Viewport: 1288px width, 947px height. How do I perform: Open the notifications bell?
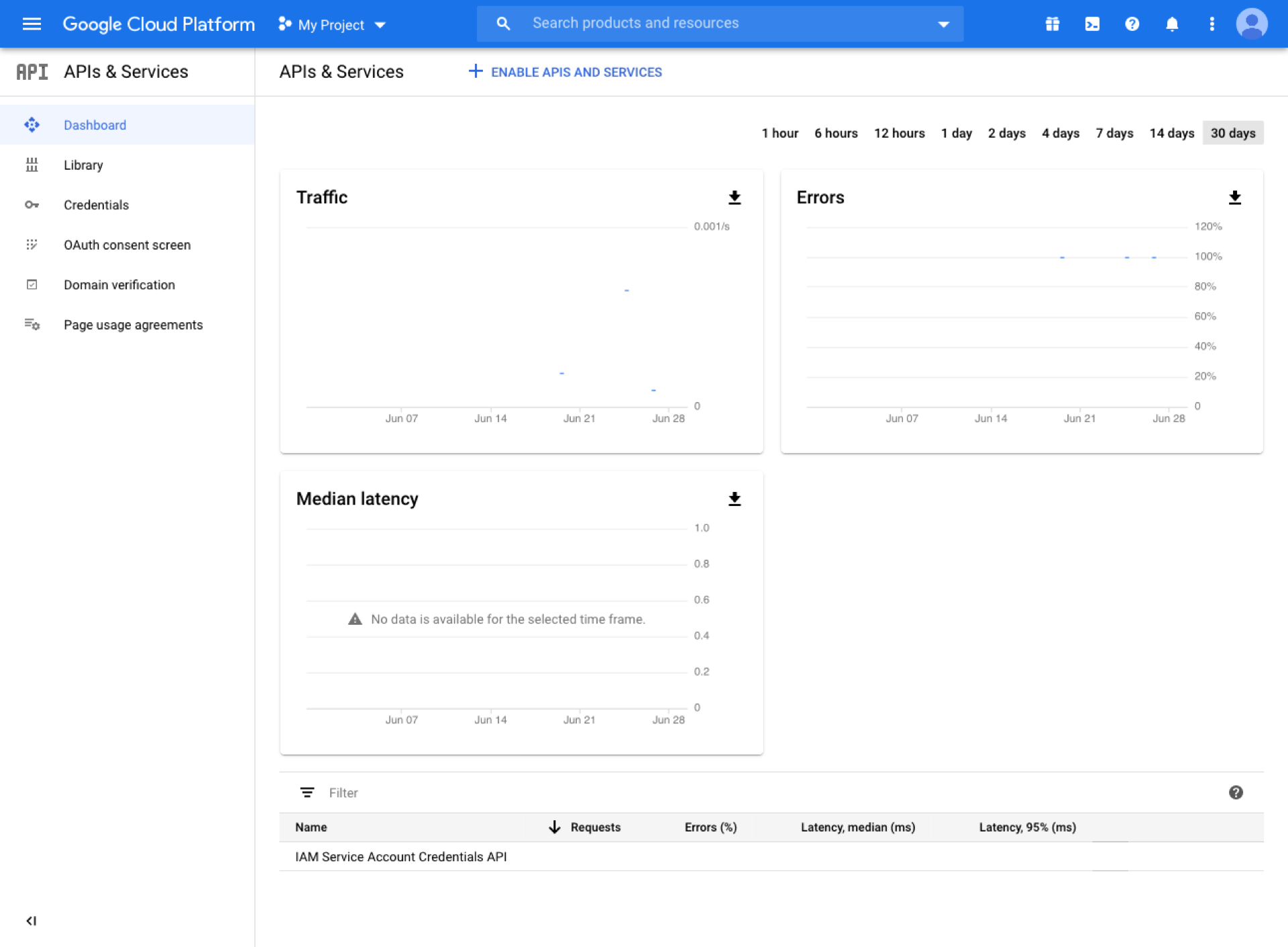1172,24
